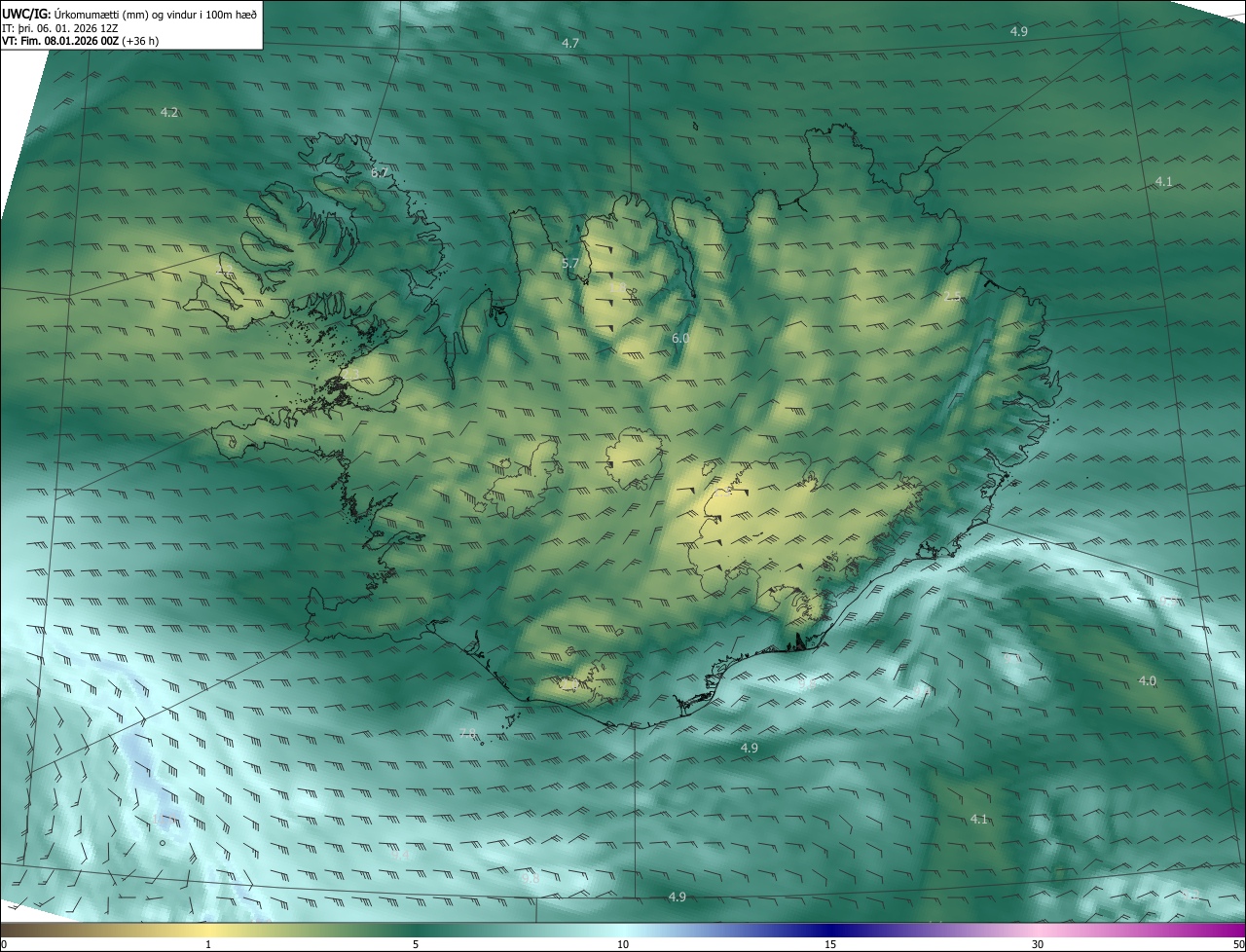Click the 5.7 value label on the map
Screen dimensions: 1246x952
tap(570, 264)
